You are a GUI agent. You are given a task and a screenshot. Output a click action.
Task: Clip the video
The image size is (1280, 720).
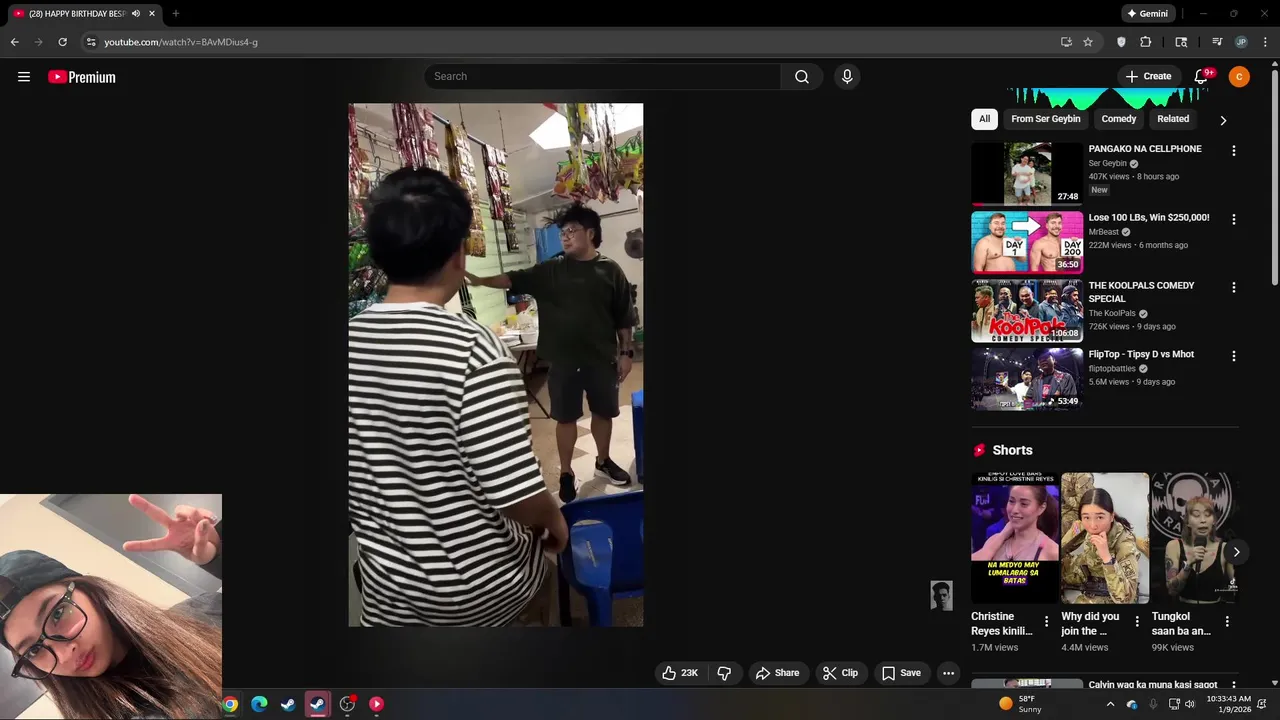click(840, 673)
